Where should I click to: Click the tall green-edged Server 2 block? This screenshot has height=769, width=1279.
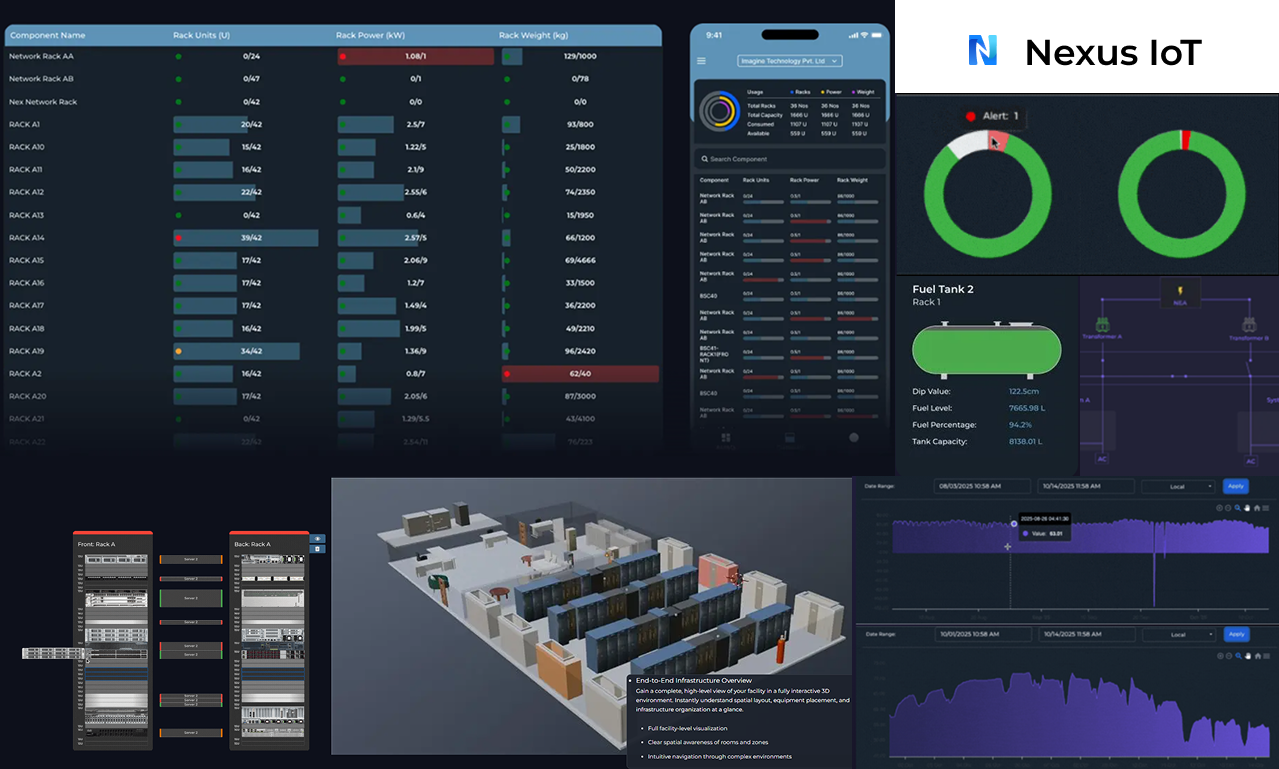pos(190,598)
